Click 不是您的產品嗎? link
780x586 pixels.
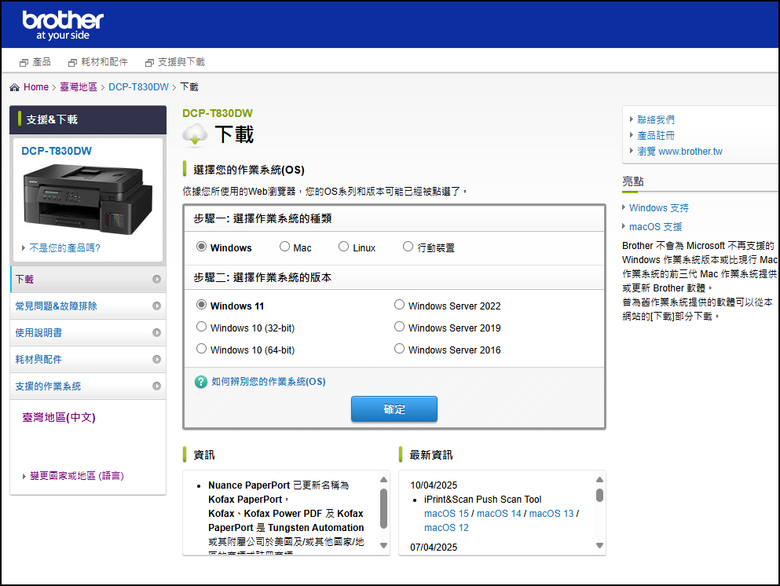click(65, 248)
